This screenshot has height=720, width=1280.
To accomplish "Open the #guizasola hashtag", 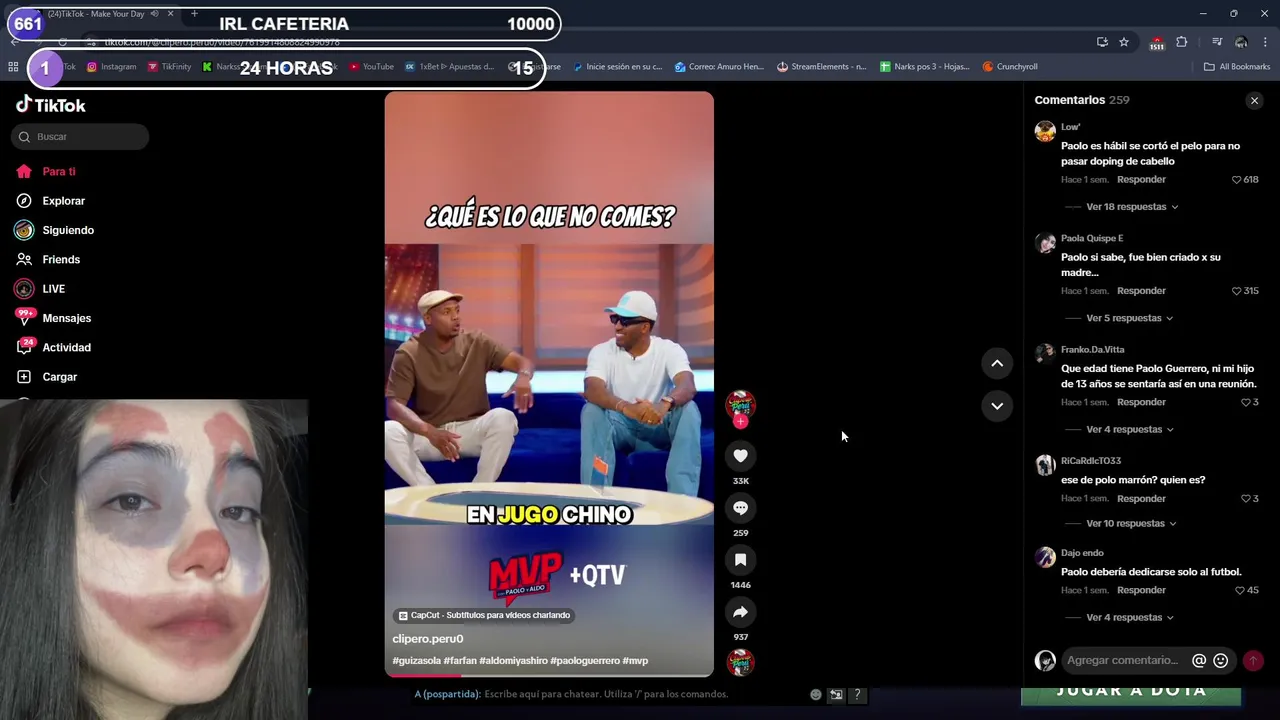I will [x=416, y=661].
